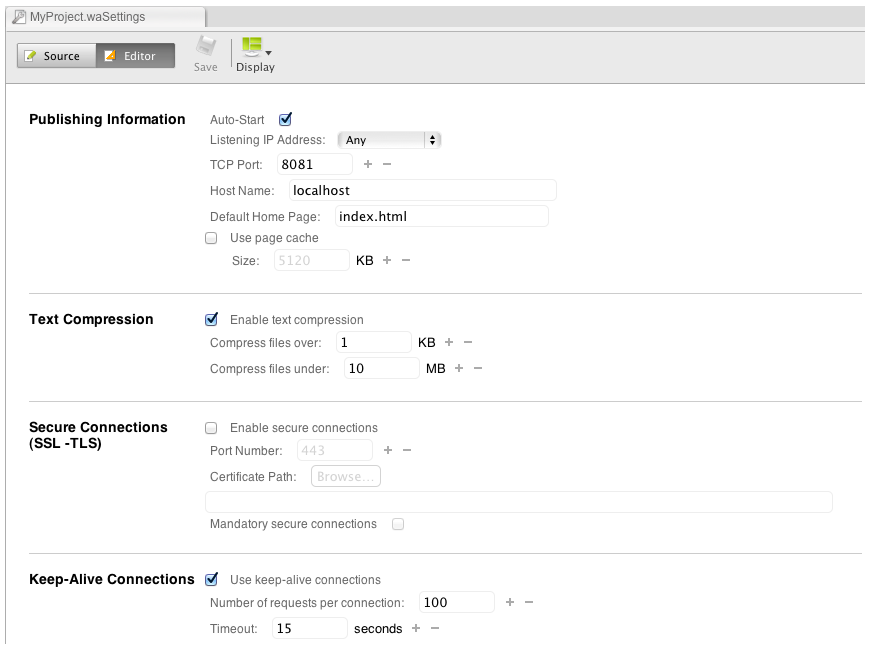Select the MyProject.waSettings tab
This screenshot has height=650, width=873.
[x=106, y=17]
